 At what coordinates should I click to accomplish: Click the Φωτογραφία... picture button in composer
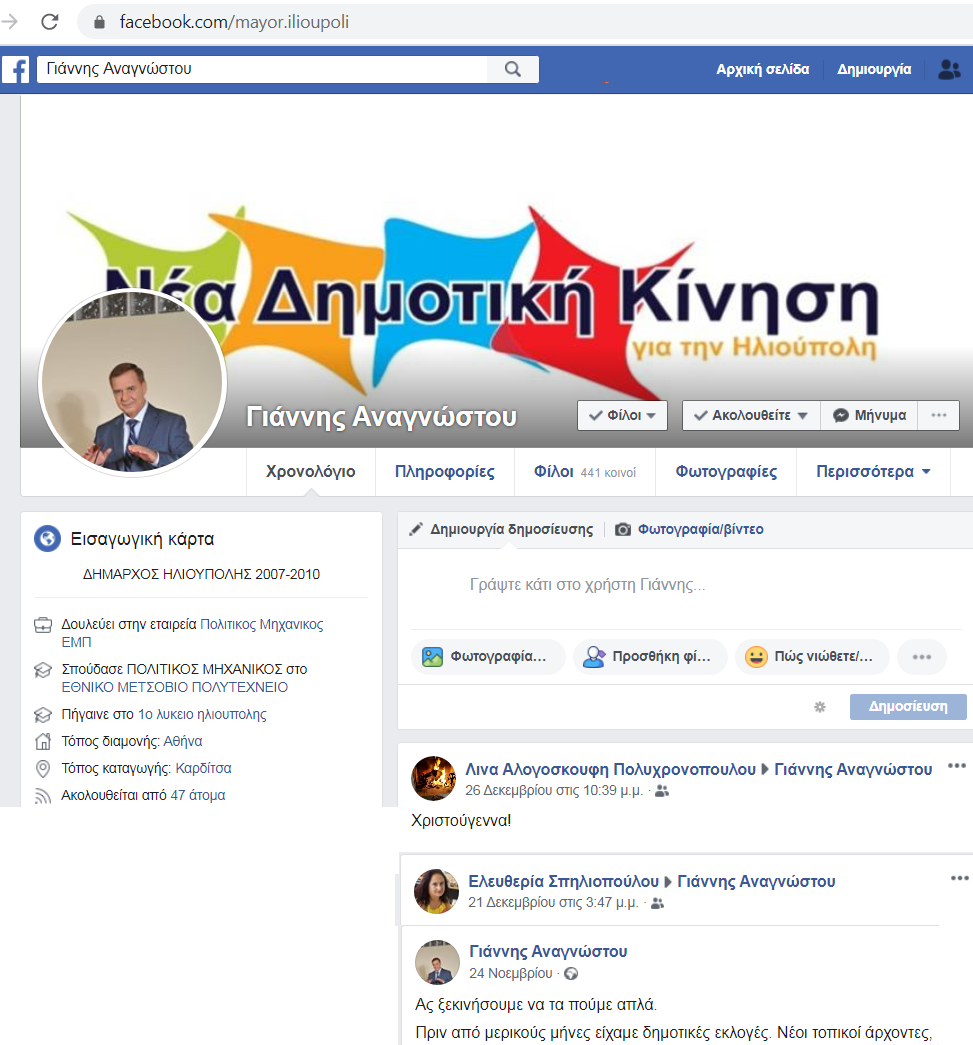[488, 657]
